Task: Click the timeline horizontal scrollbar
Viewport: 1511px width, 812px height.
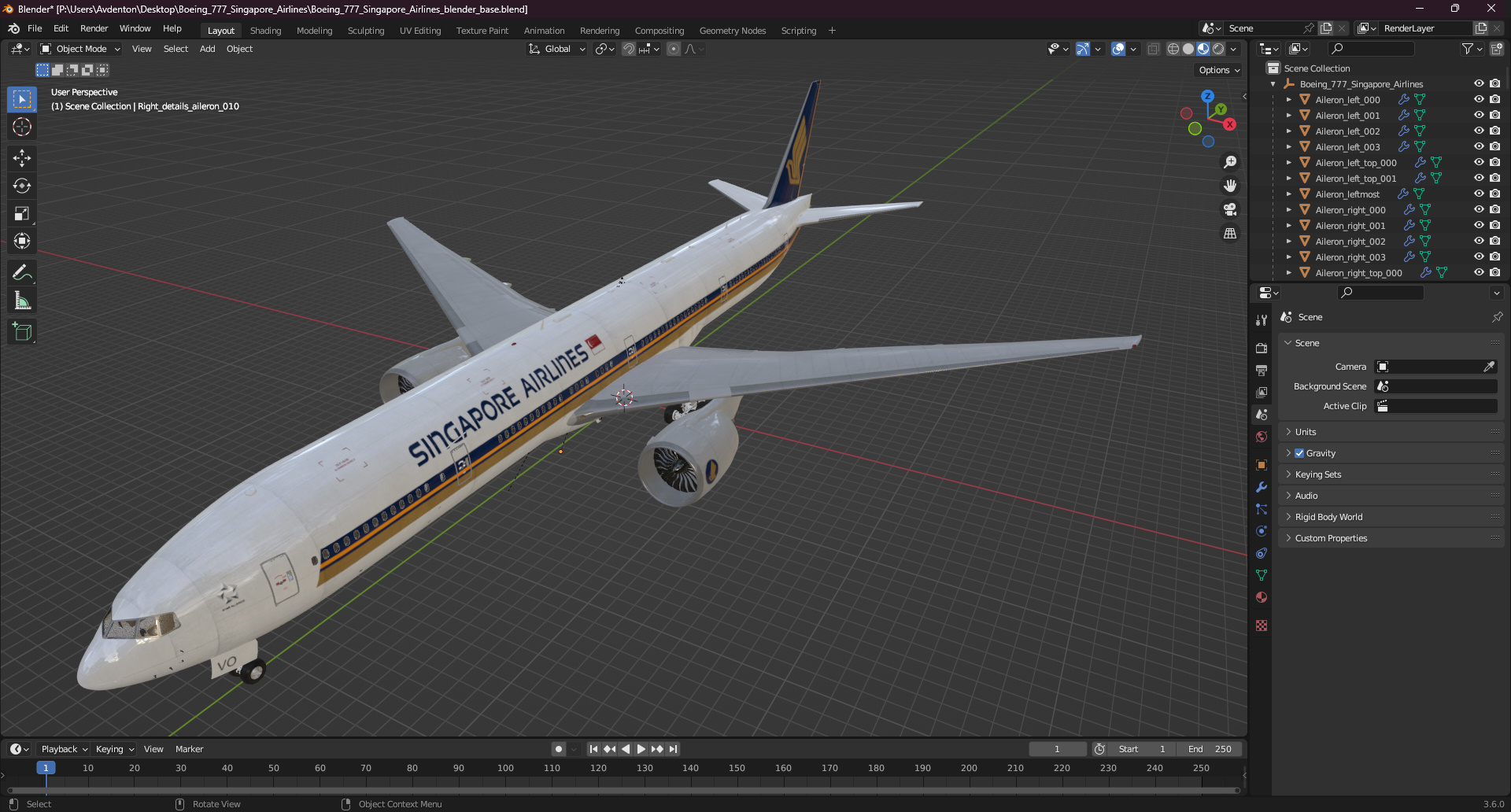Action: coord(623,790)
